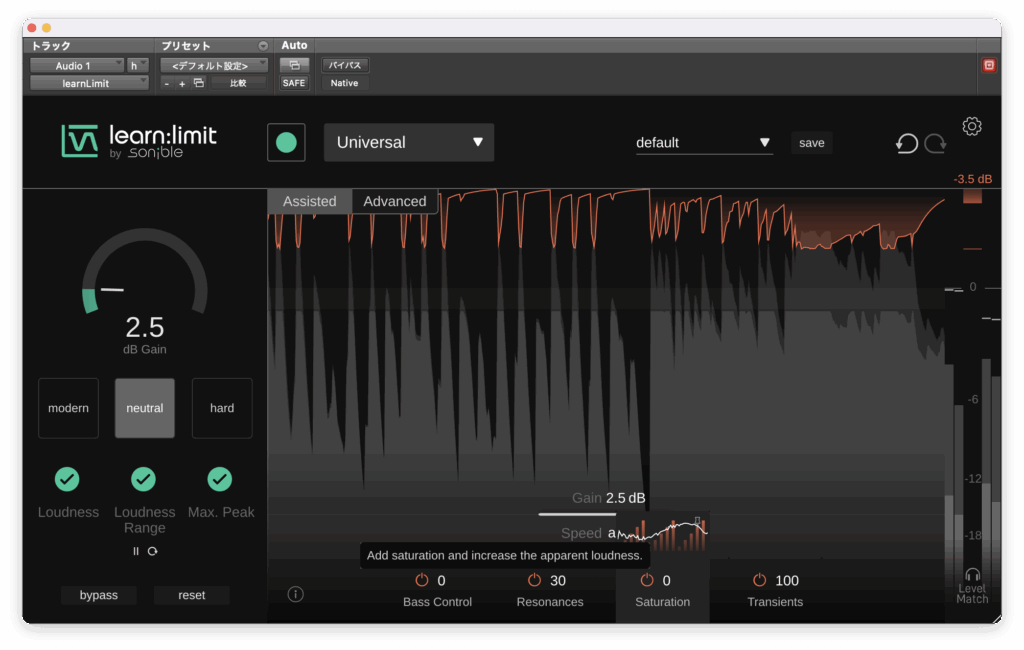Click the preset minus button
The image size is (1024, 650).
[x=167, y=84]
